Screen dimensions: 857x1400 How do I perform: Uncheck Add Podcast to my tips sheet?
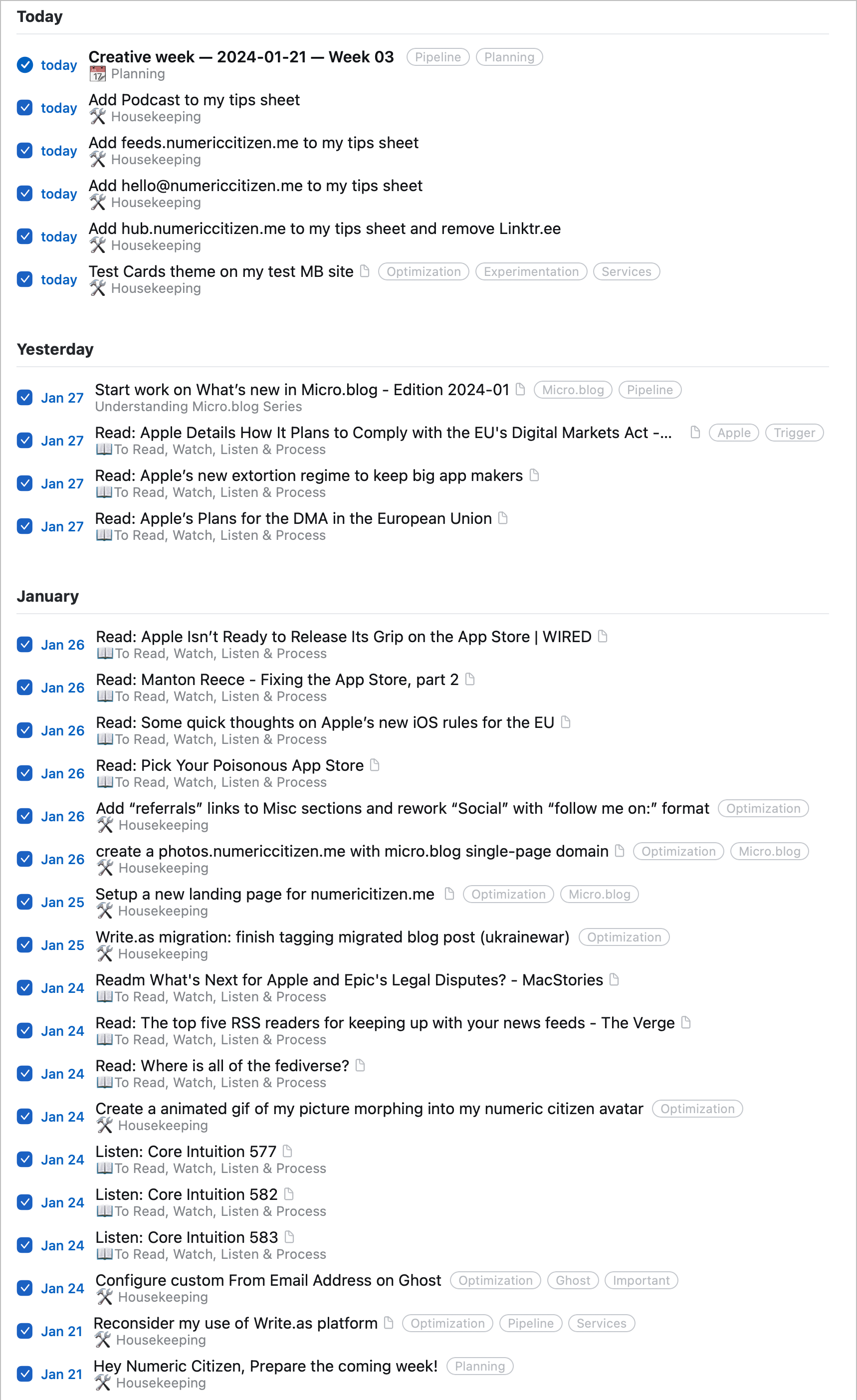pyautogui.click(x=25, y=107)
